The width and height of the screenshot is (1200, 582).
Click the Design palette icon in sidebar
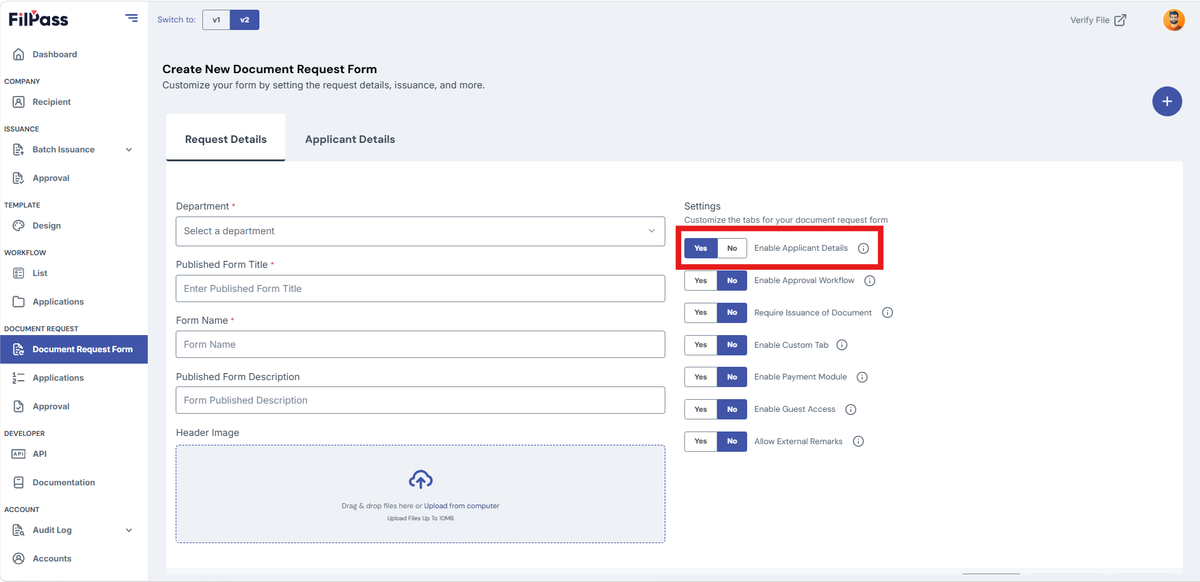click(18, 226)
